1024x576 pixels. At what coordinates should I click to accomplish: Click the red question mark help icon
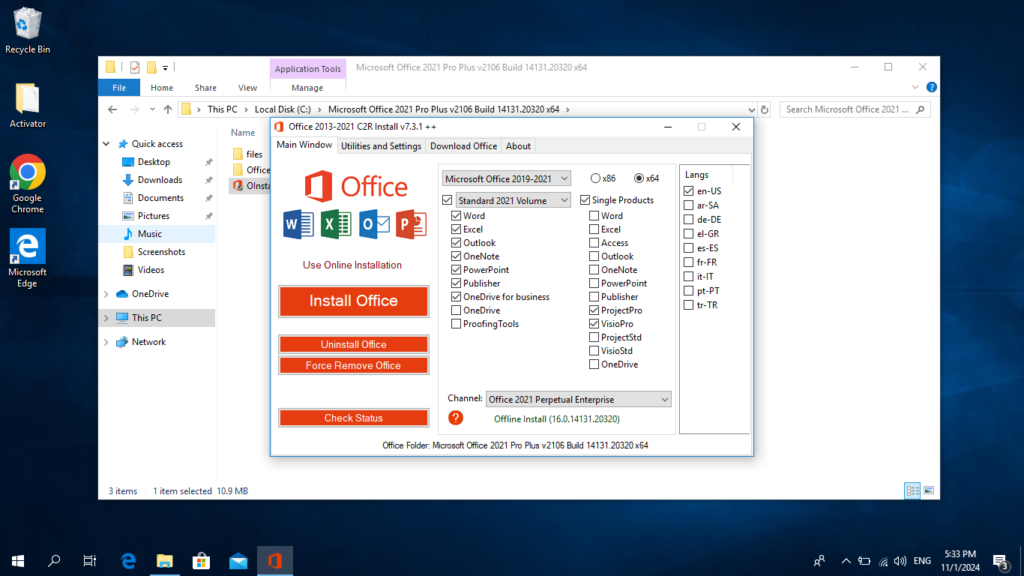click(x=455, y=418)
